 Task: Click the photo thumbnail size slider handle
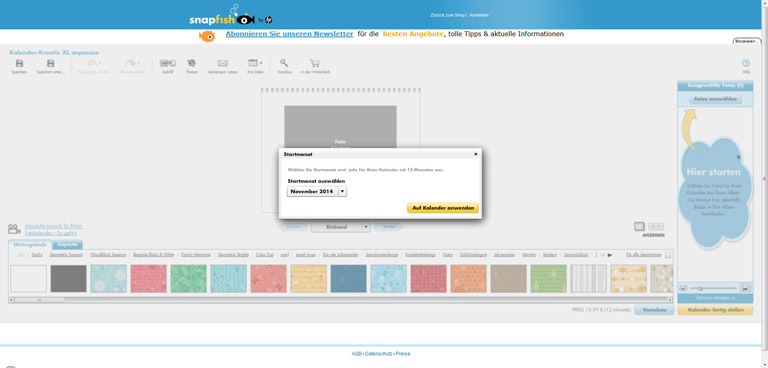click(700, 288)
